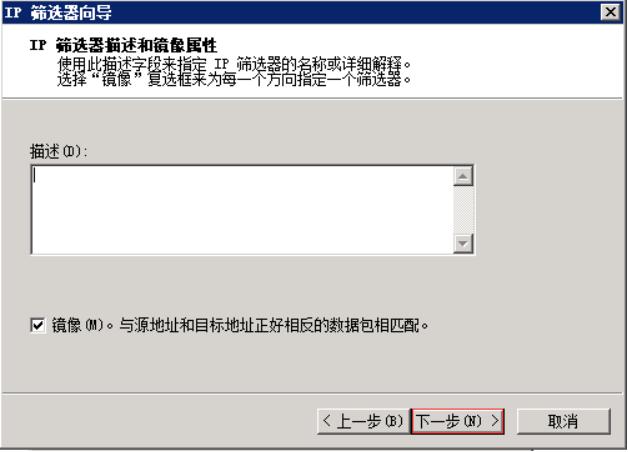
Task: Click the right chevron on 下一步 button
Action: 495,421
